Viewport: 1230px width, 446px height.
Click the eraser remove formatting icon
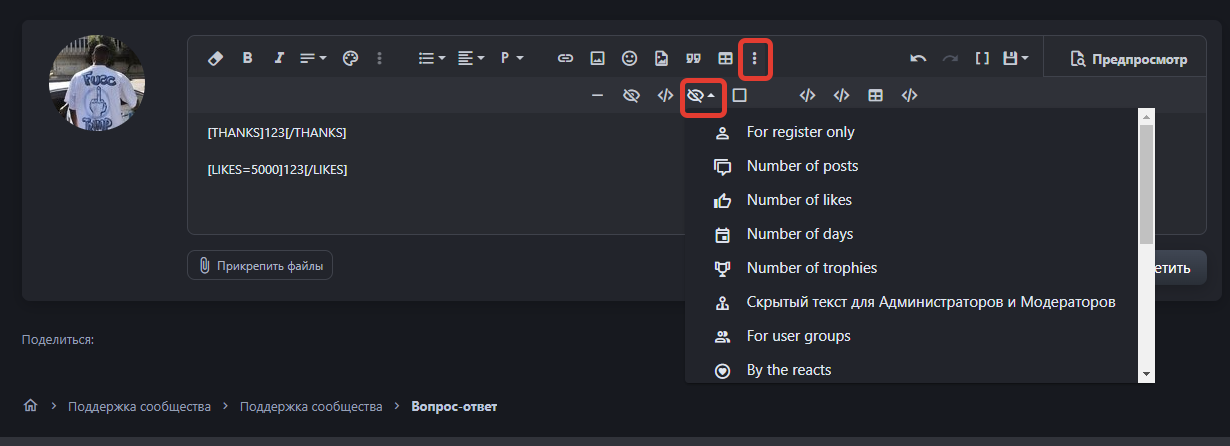click(x=215, y=58)
